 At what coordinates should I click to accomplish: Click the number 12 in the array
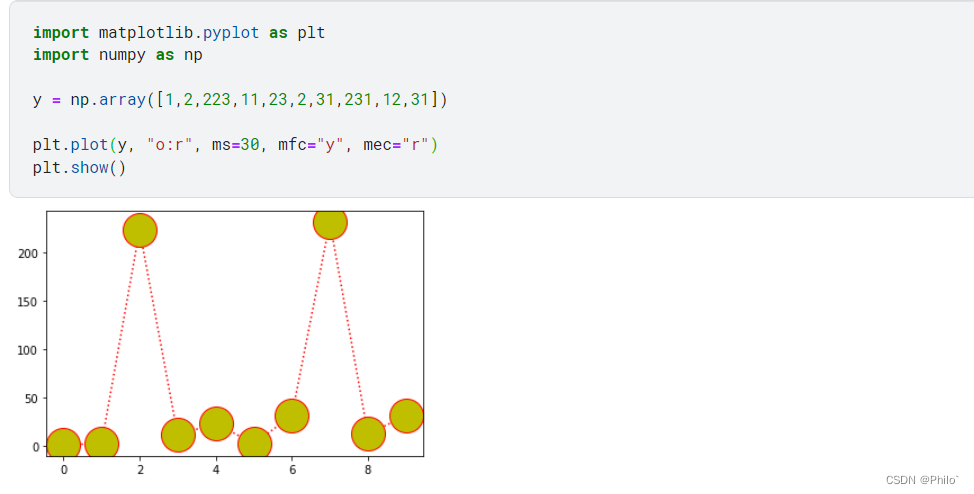pyautogui.click(x=391, y=99)
